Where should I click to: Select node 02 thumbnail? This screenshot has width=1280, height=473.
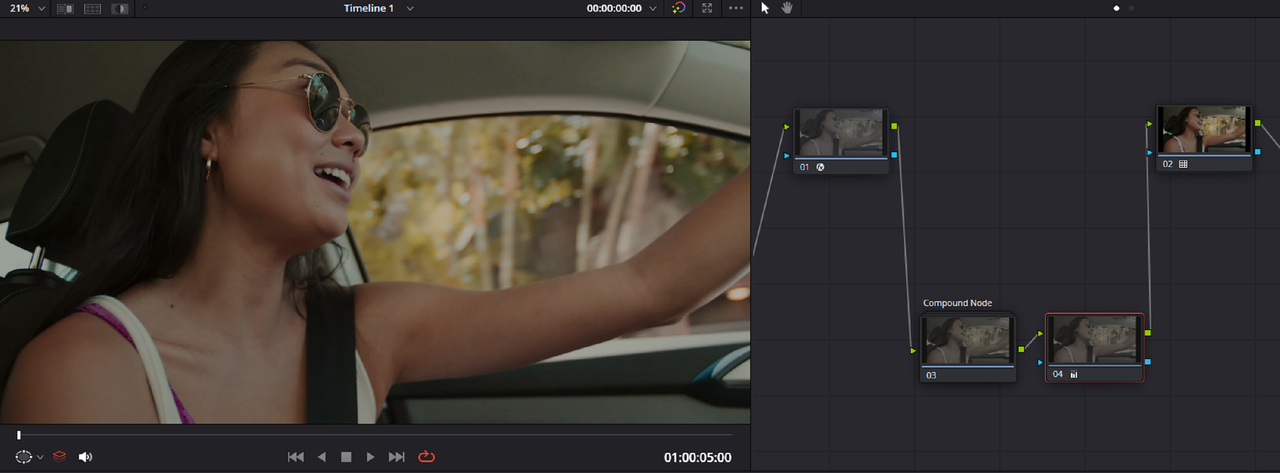pos(1204,130)
